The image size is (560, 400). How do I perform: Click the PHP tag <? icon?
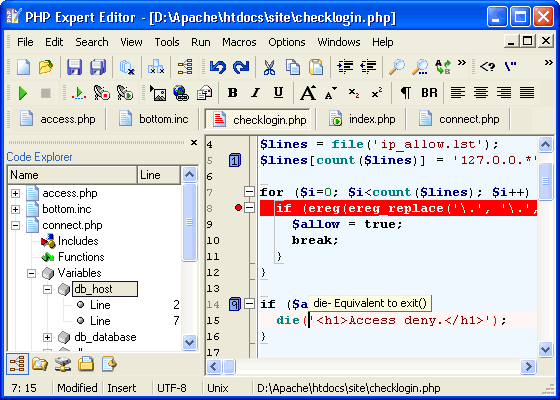coord(487,66)
